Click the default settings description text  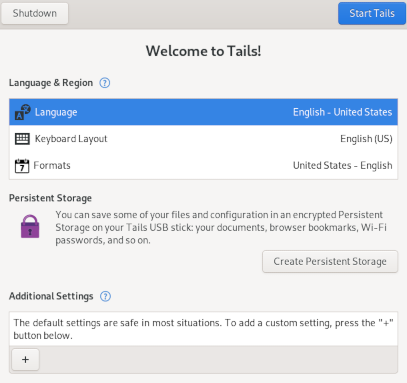[x=203, y=329]
